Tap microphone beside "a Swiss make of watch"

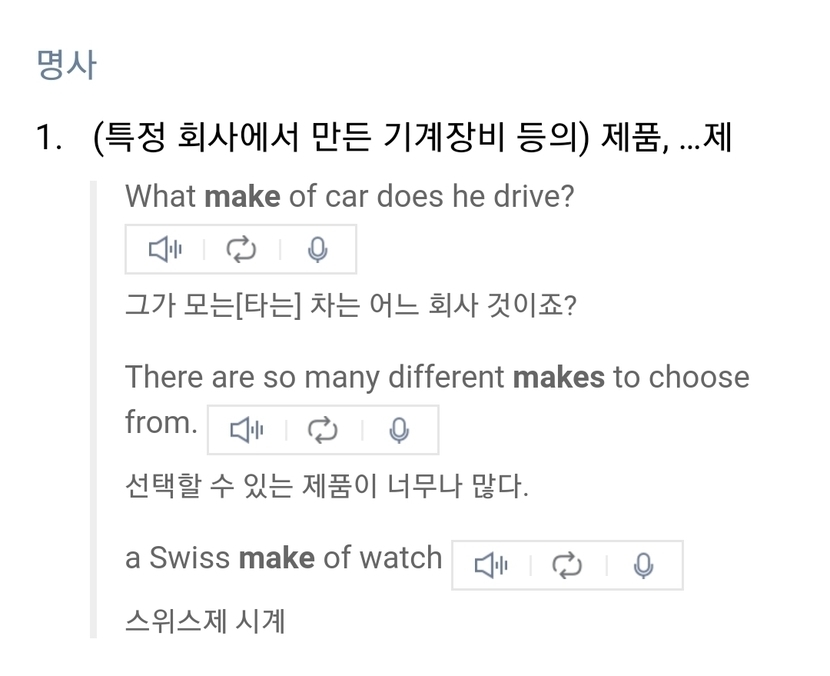pyautogui.click(x=644, y=566)
